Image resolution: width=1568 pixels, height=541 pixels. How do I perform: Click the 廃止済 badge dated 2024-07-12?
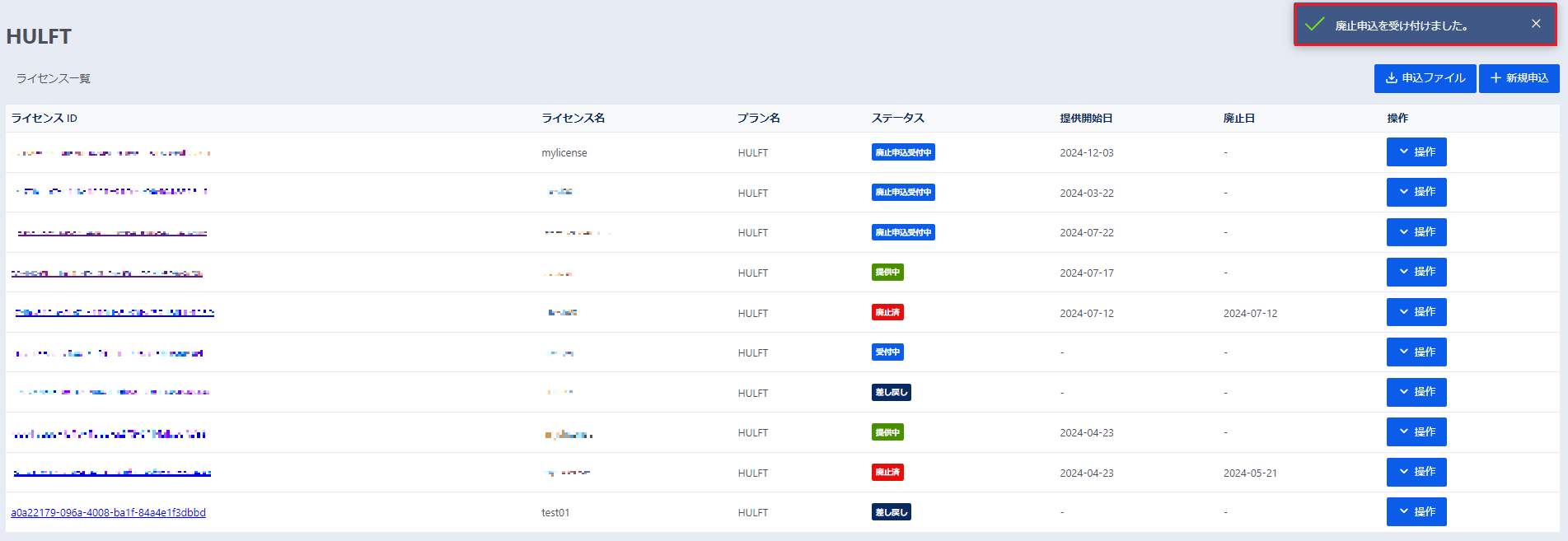click(x=887, y=312)
